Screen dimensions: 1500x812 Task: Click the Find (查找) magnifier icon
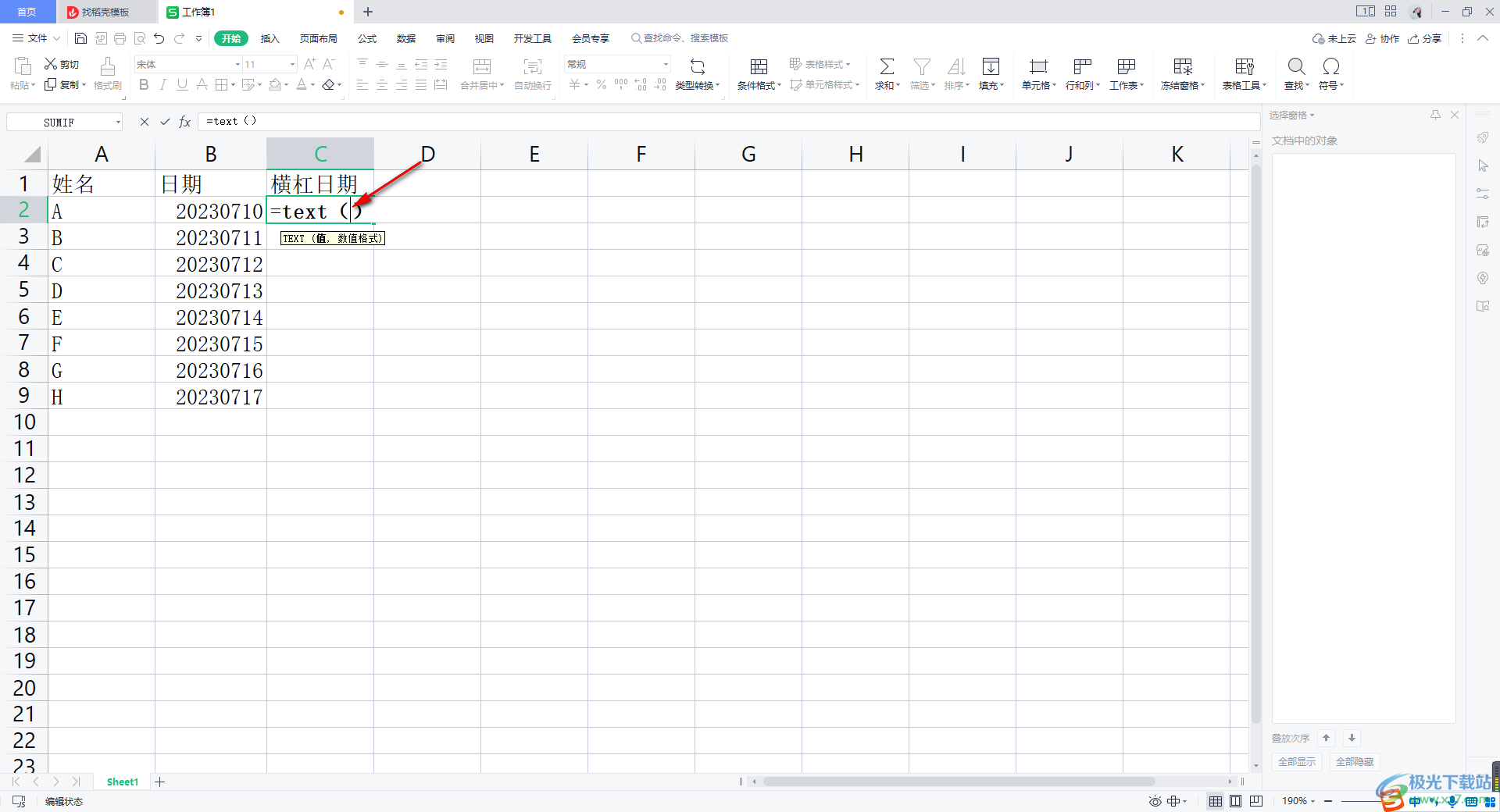tap(1296, 66)
